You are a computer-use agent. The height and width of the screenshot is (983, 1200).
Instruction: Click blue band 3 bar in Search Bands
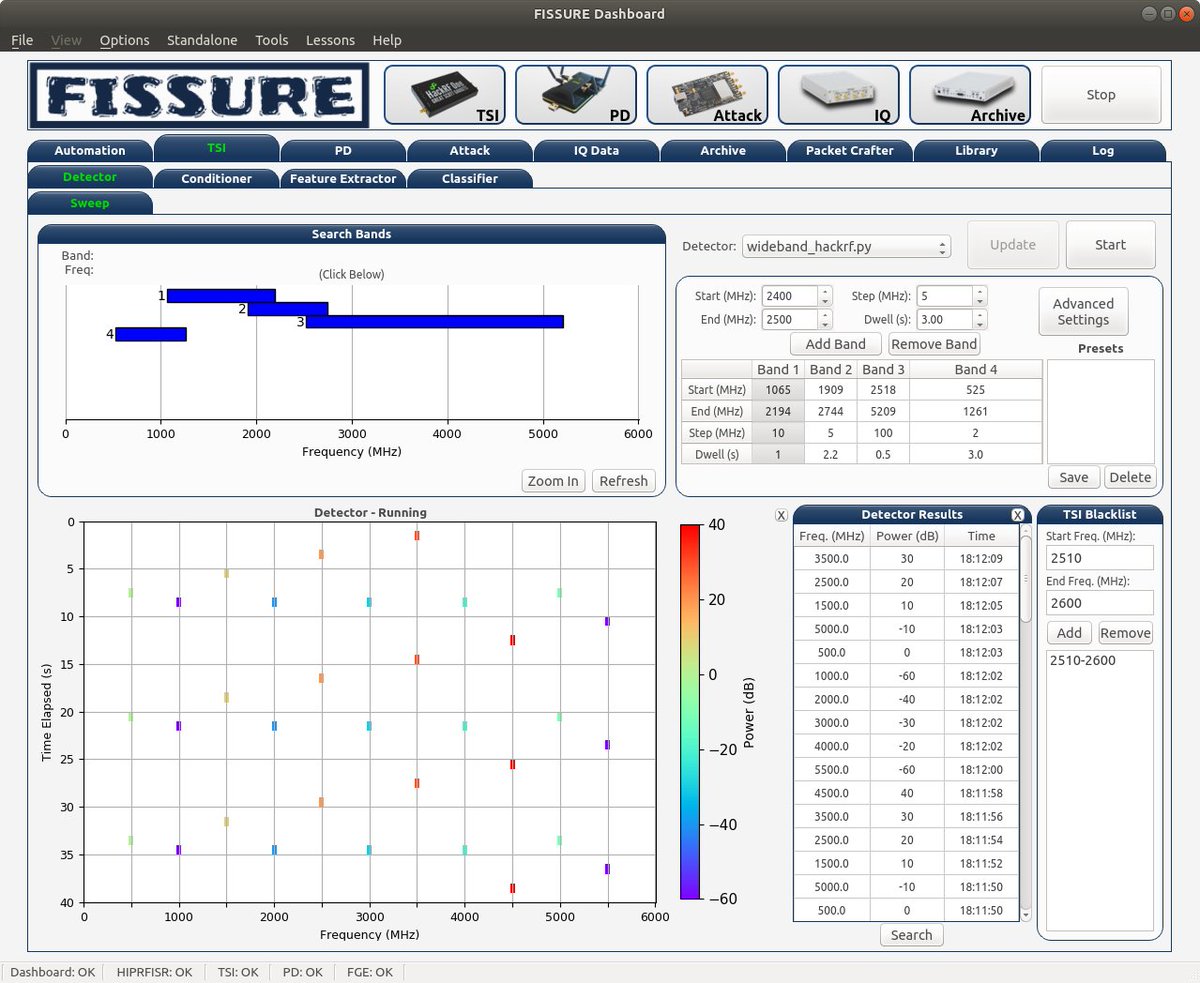coord(435,322)
